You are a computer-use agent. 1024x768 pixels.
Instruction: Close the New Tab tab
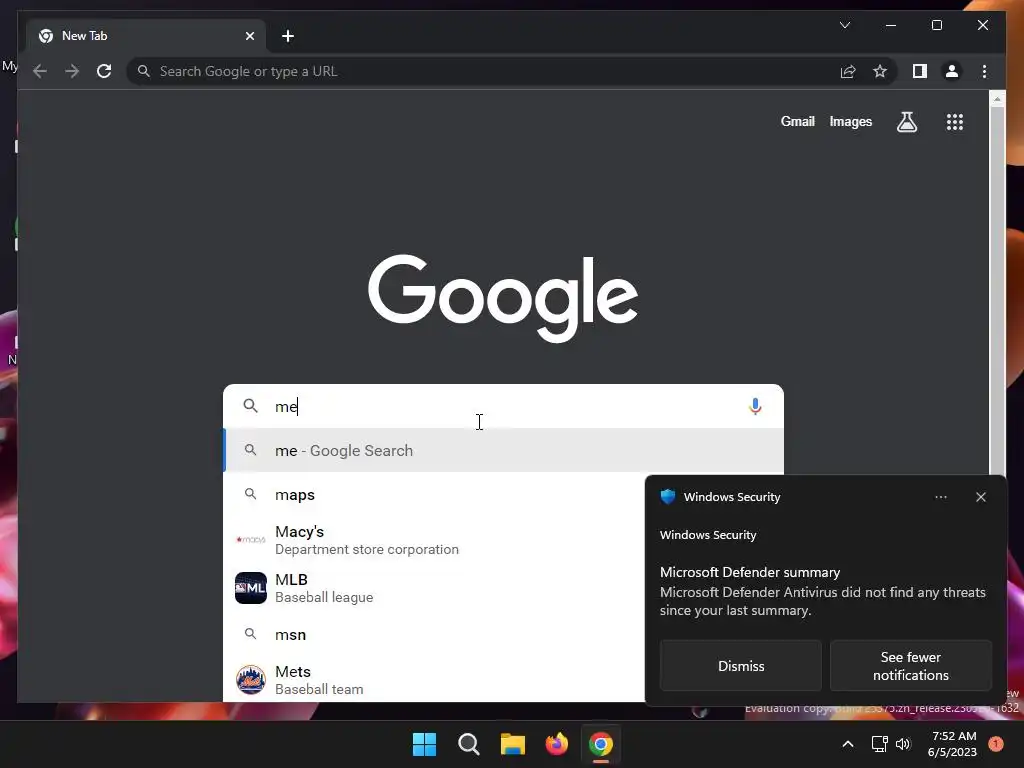[249, 36]
